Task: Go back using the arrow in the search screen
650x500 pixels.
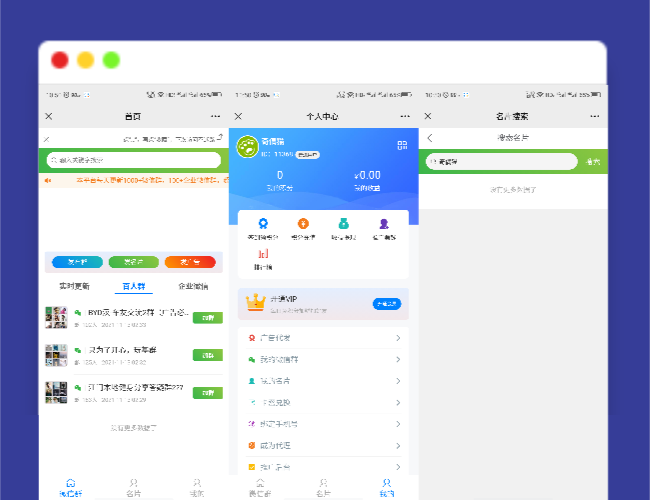Action: pyautogui.click(x=430, y=138)
